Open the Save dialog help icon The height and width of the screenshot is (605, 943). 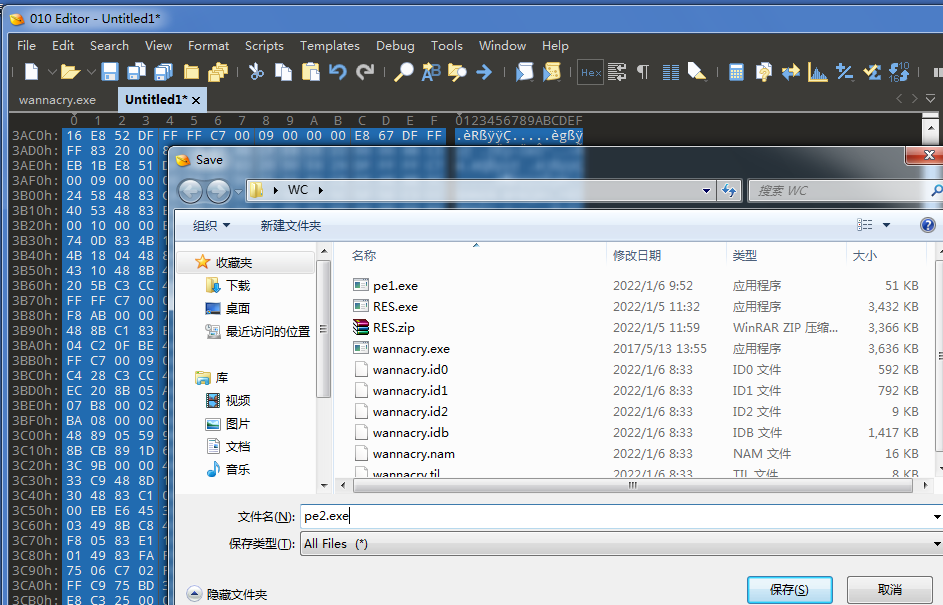927,225
